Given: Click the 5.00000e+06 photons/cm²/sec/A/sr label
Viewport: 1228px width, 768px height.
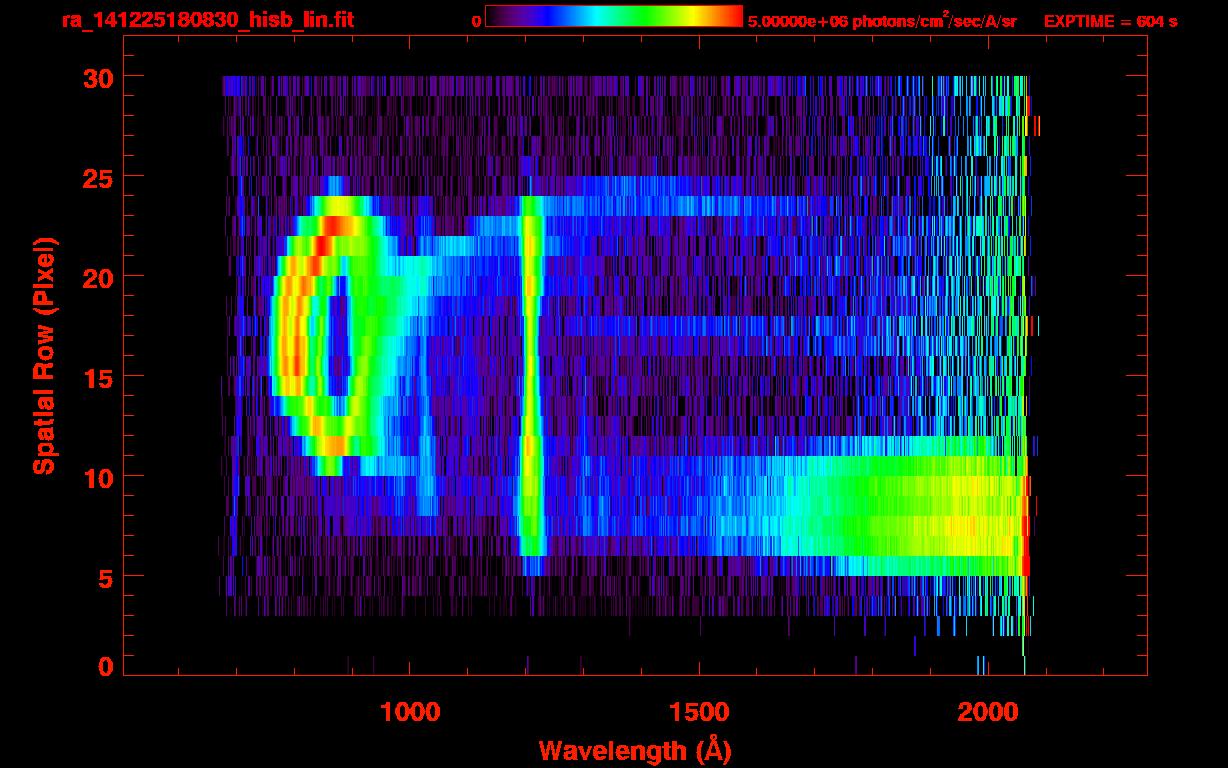Looking at the screenshot, I should click(x=882, y=20).
